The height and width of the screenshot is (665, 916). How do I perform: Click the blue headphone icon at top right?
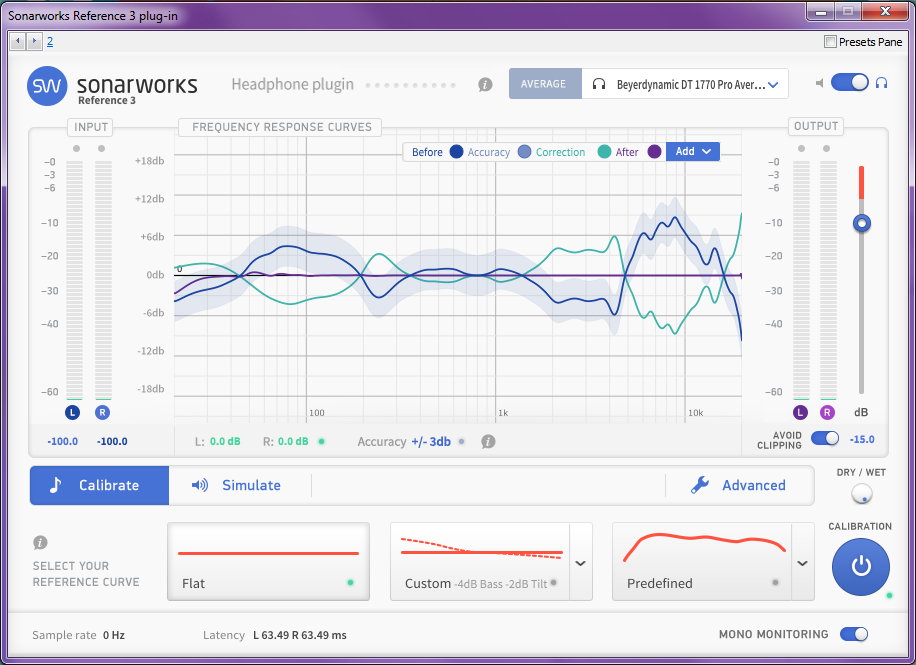click(882, 83)
